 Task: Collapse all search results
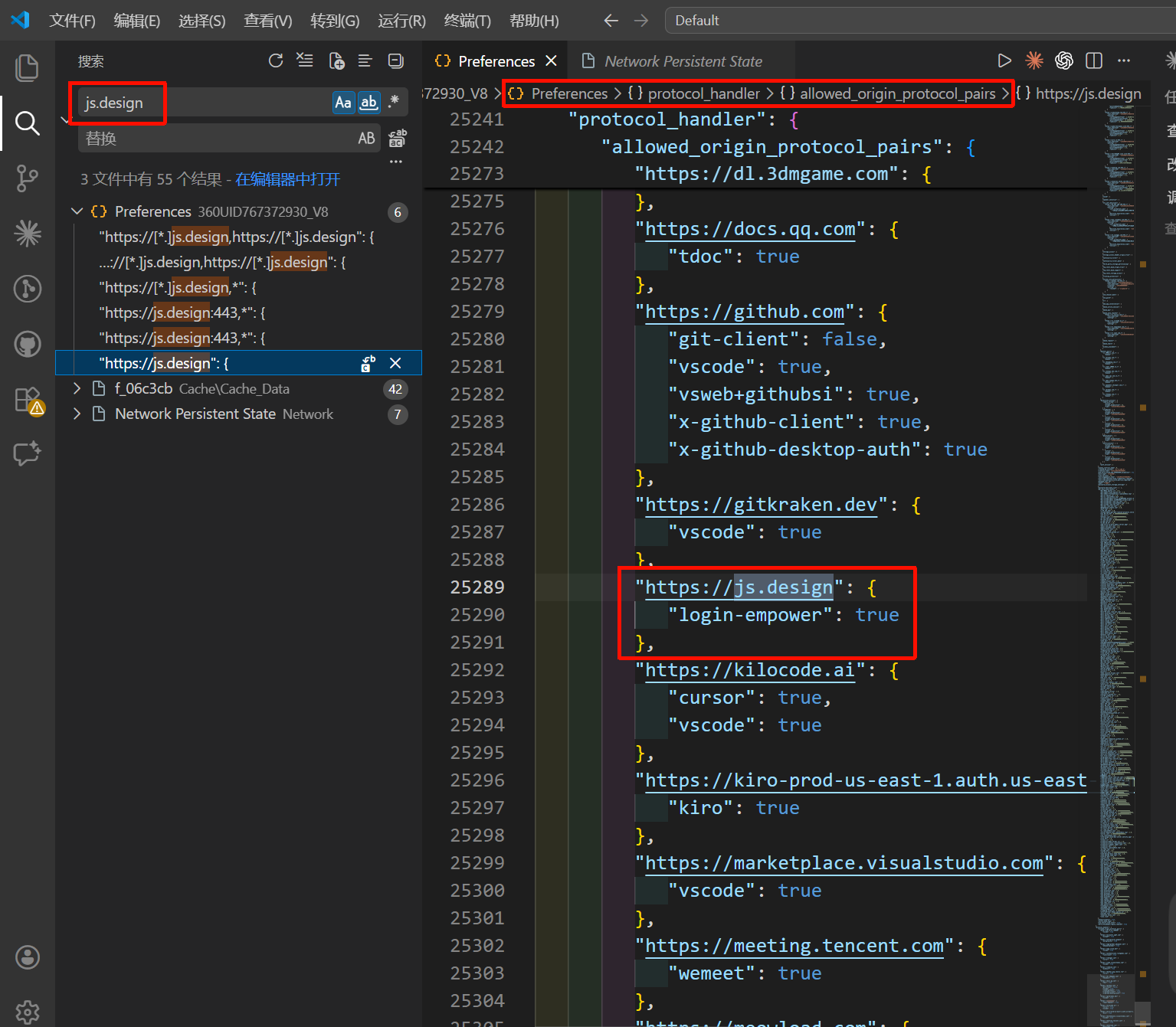click(x=396, y=61)
